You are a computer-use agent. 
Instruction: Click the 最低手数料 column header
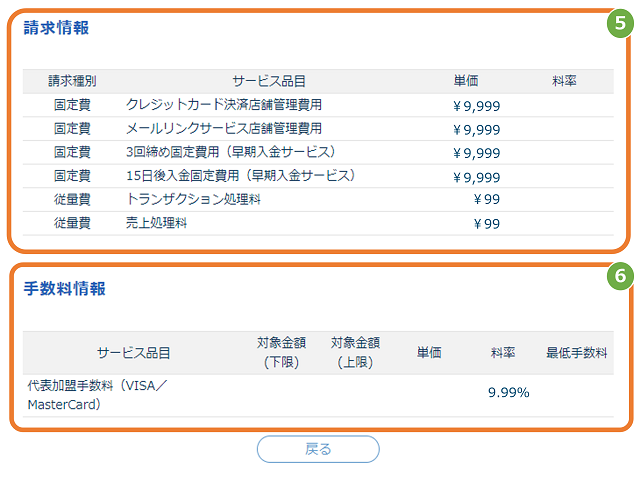click(576, 353)
